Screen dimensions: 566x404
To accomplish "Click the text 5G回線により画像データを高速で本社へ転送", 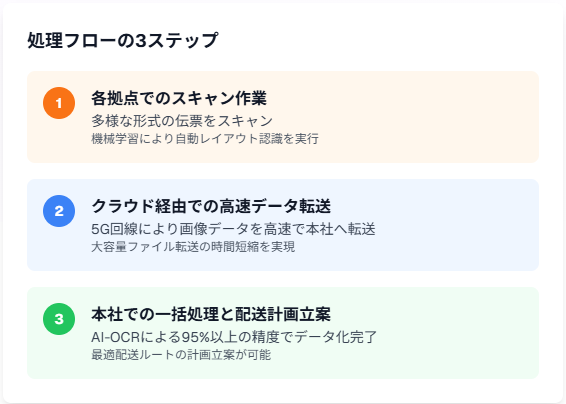I will pyautogui.click(x=233, y=229).
